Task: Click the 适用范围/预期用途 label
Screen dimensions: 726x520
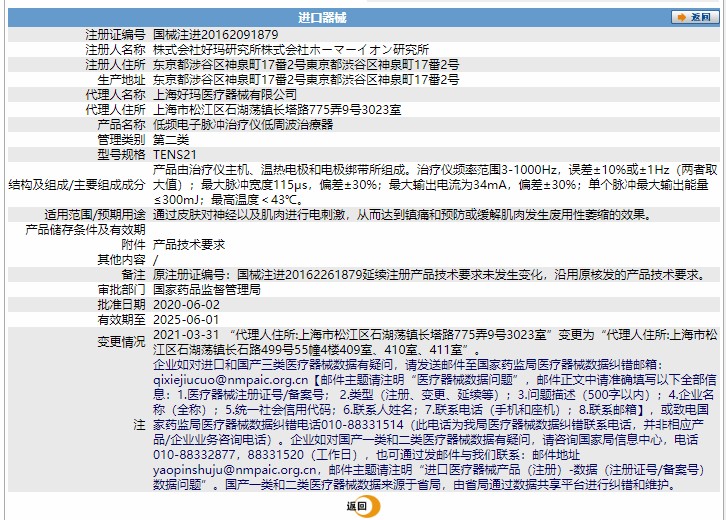Action: pos(95,215)
